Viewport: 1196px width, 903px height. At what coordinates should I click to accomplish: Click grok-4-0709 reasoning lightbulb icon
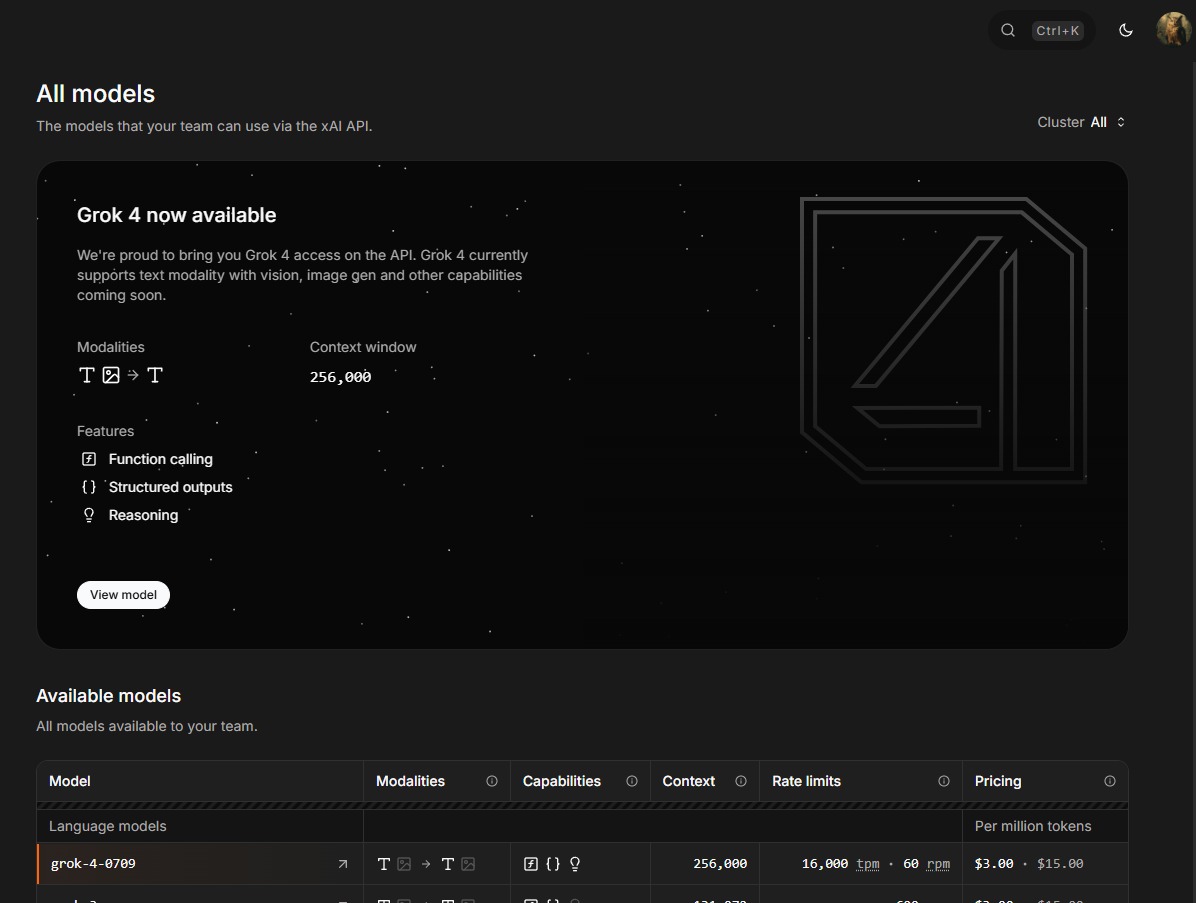pyautogui.click(x=575, y=864)
